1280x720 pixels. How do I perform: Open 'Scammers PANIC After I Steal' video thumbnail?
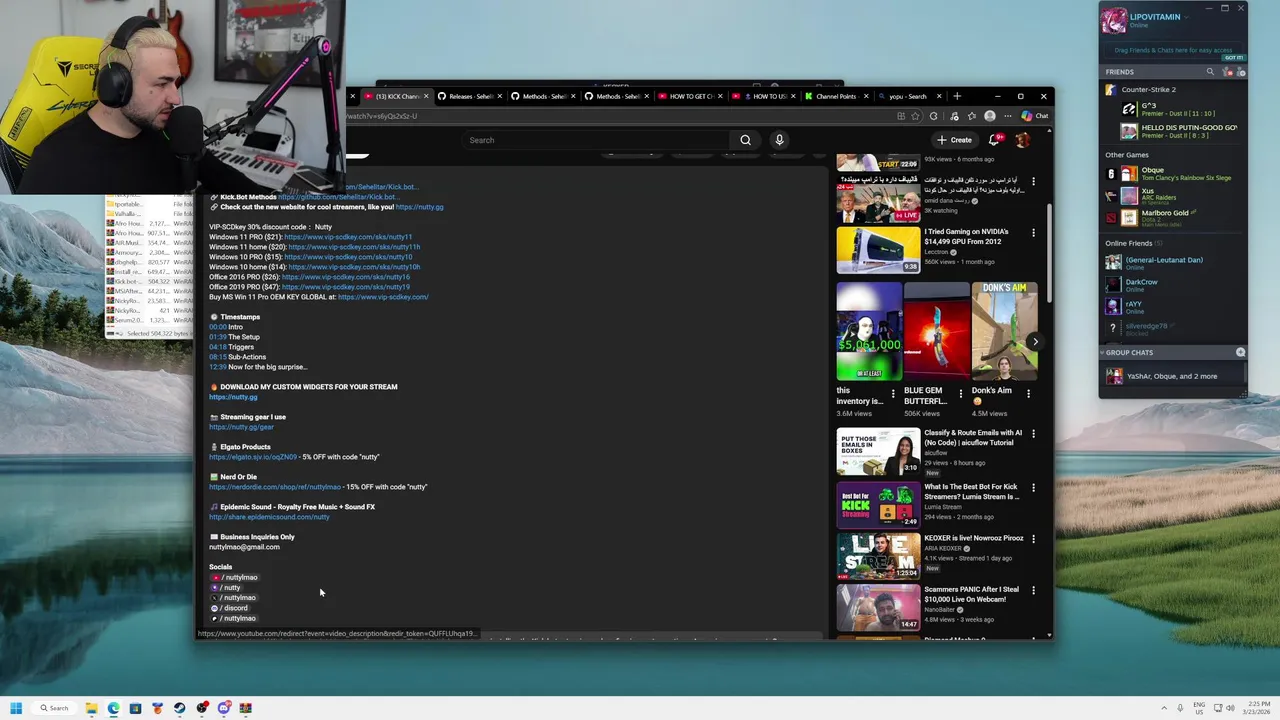point(878,607)
